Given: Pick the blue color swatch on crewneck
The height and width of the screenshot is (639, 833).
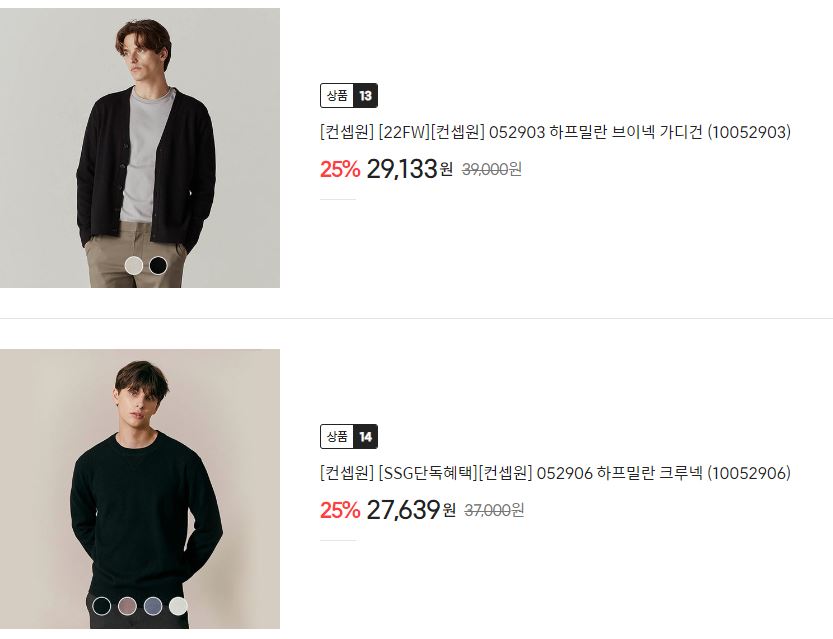Looking at the screenshot, I should pyautogui.click(x=152, y=606).
